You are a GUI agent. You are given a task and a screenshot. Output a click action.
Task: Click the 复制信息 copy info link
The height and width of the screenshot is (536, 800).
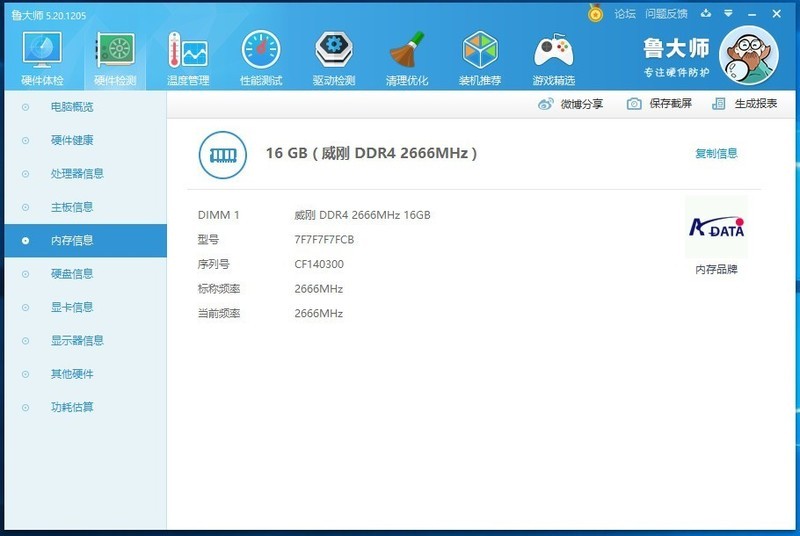coord(716,153)
